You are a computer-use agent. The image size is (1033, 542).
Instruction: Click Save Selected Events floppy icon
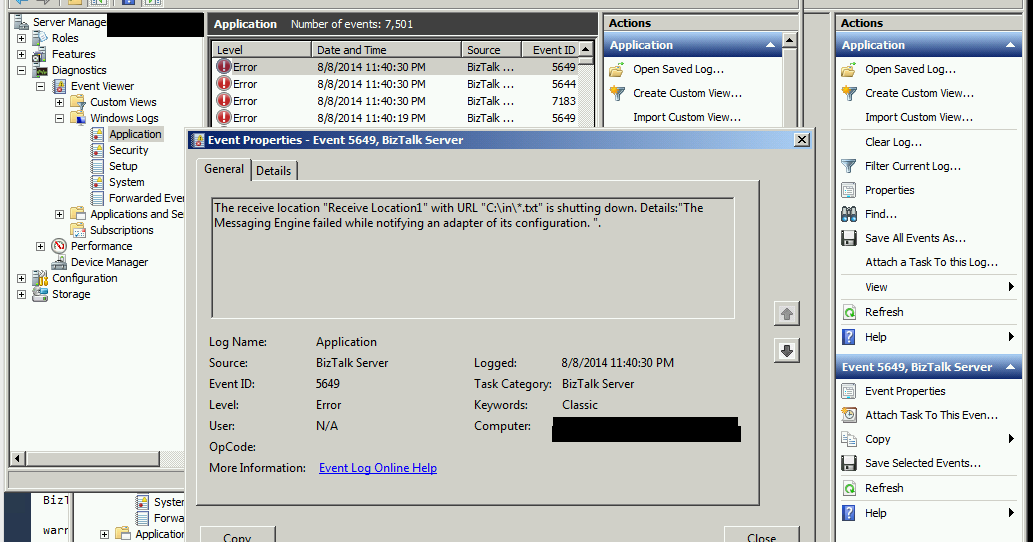(x=849, y=463)
